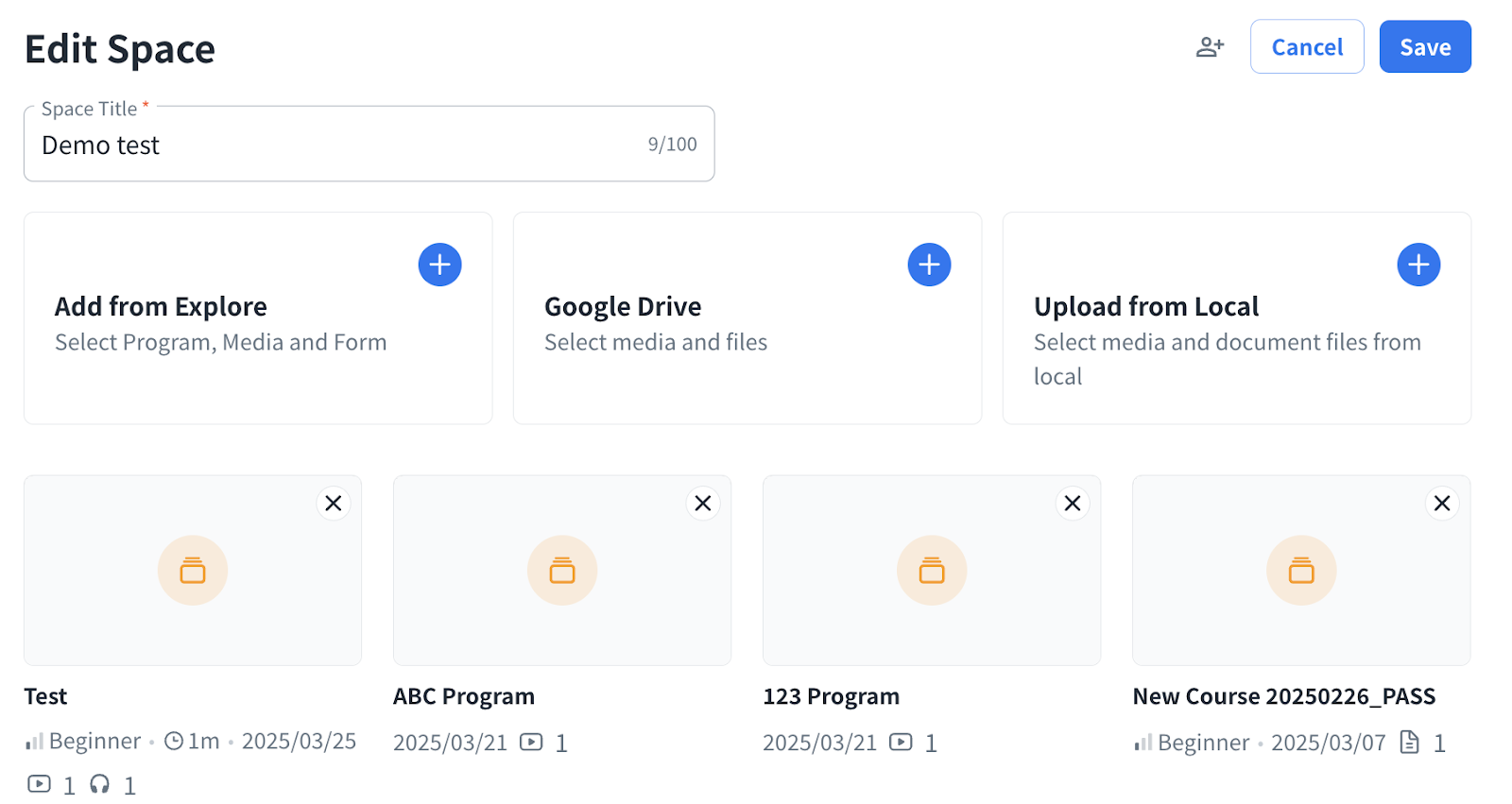Click the ABC Program title text
The width and height of the screenshot is (1512, 804).
(464, 697)
